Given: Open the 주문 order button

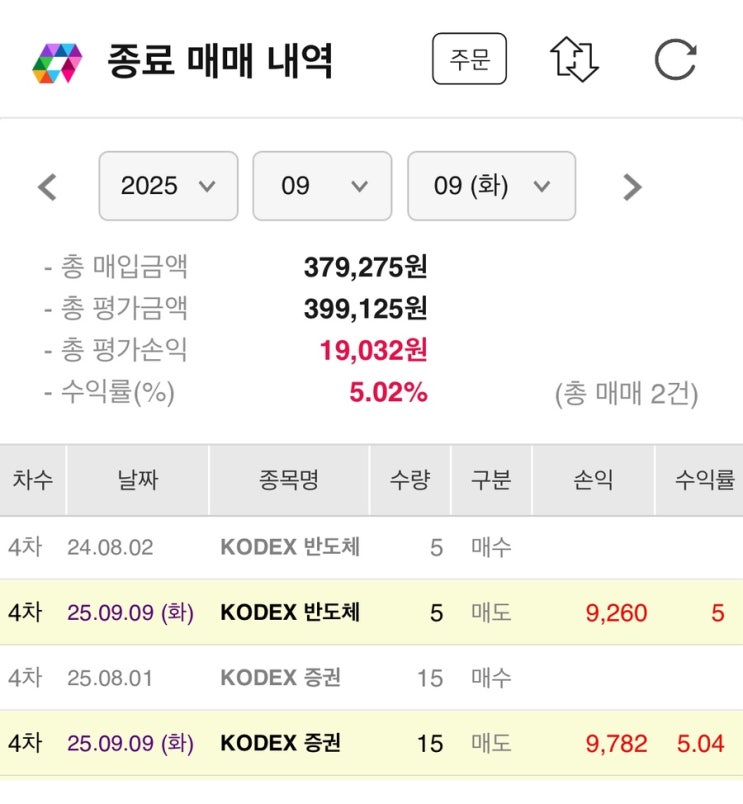Looking at the screenshot, I should [x=469, y=60].
